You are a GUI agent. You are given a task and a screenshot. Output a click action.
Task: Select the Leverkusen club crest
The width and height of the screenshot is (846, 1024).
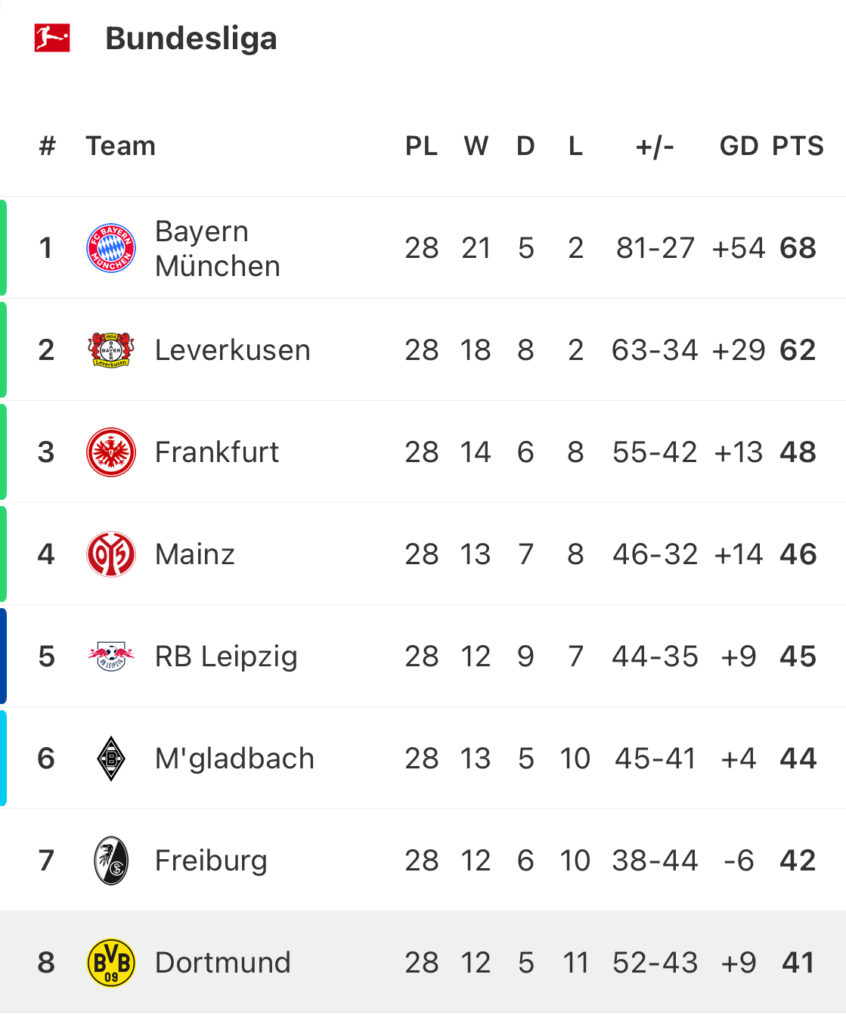point(111,350)
